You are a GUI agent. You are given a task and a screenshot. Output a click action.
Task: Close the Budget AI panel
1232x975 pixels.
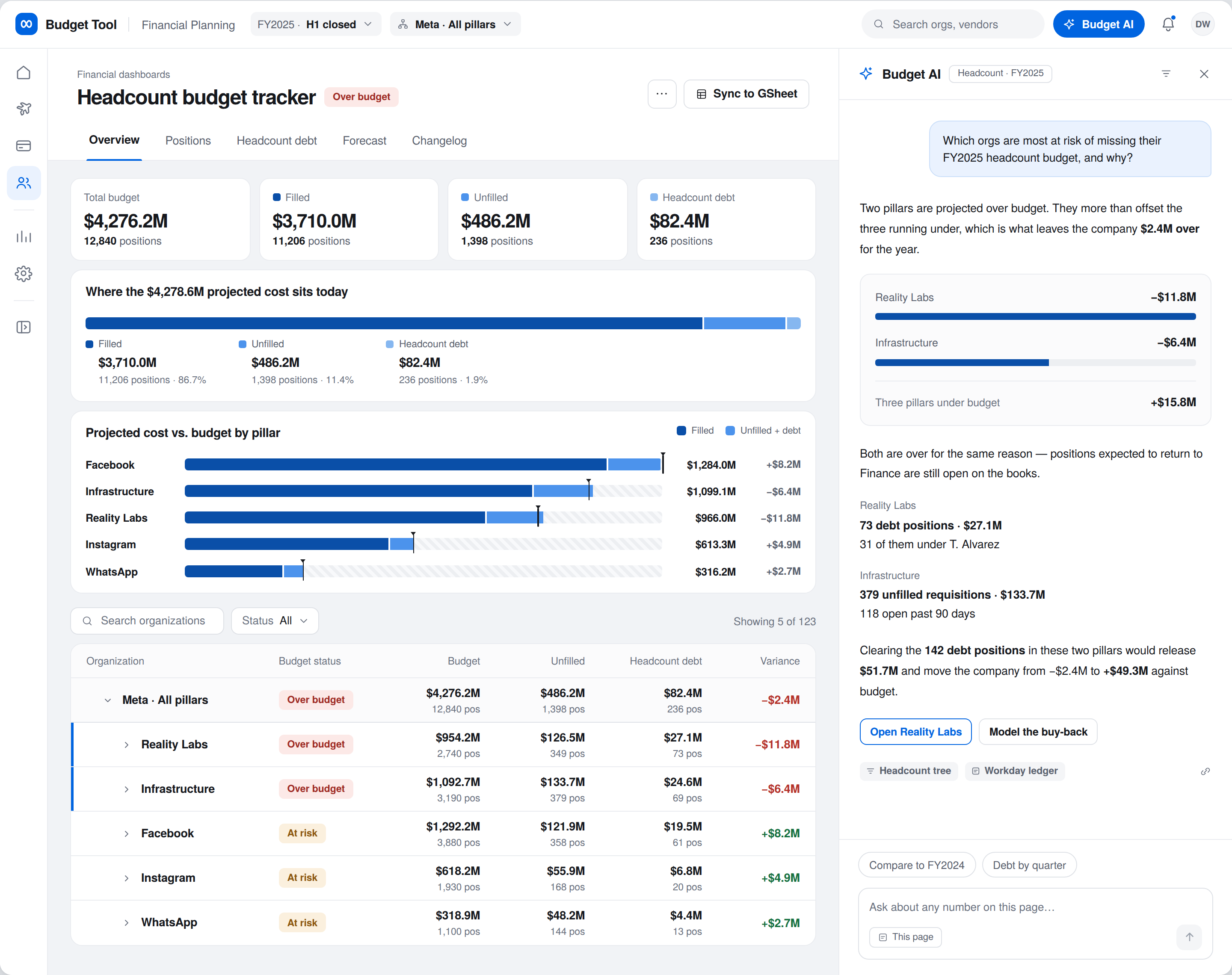pos(1204,74)
